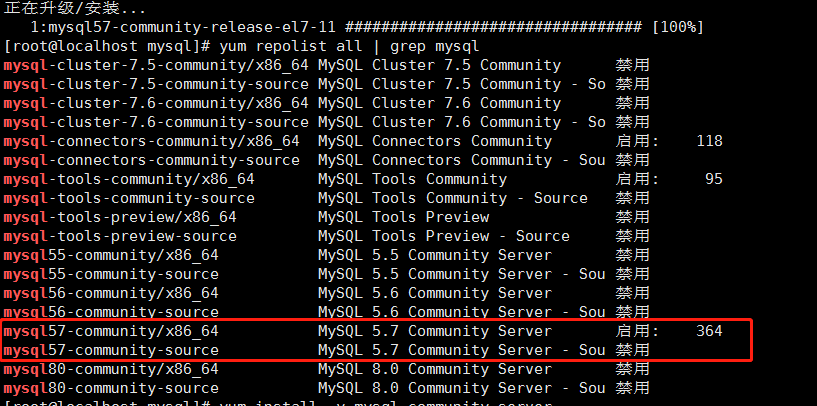Select repo ID mysql57-community-source
This screenshot has height=406, width=817.
click(111, 350)
